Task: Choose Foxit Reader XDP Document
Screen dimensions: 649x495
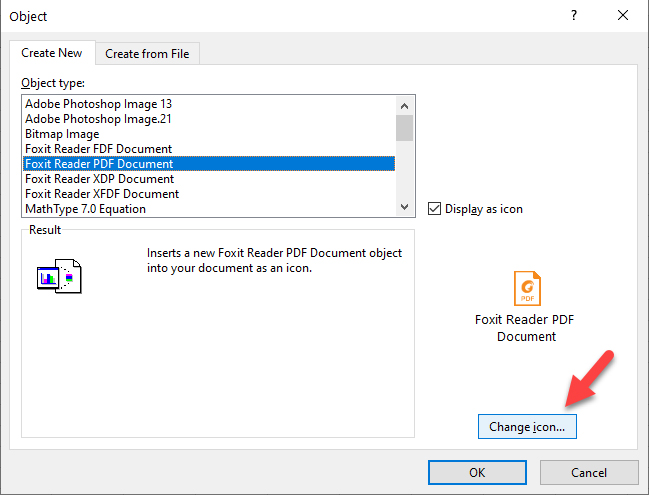Action: click(209, 179)
